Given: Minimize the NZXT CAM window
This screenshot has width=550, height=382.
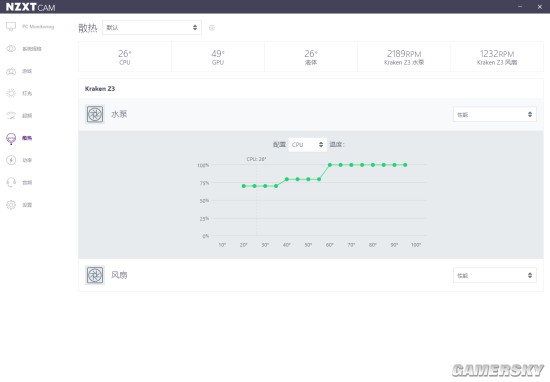Looking at the screenshot, I should pos(520,6).
